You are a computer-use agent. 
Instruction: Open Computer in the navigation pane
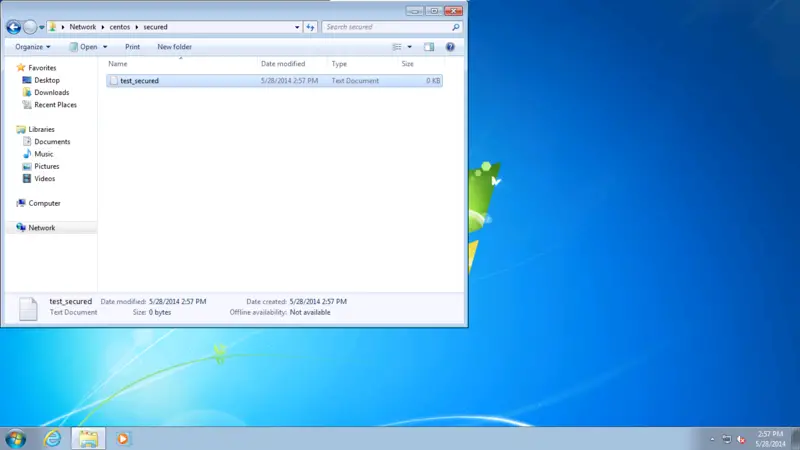pyautogui.click(x=44, y=203)
